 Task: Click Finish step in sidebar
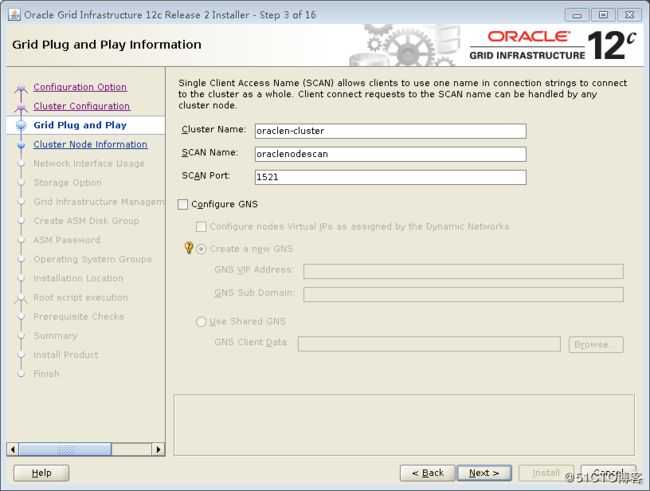46,374
